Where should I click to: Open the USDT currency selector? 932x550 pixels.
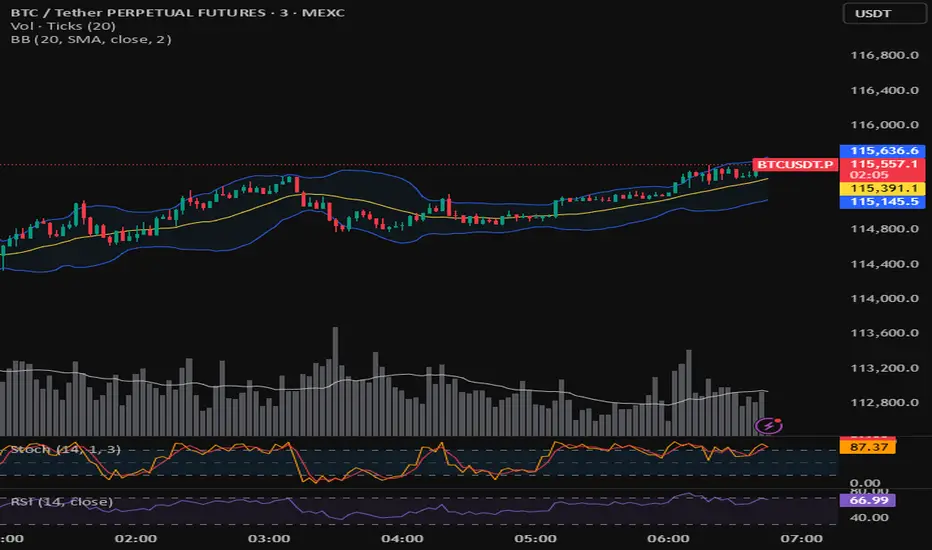coord(884,13)
